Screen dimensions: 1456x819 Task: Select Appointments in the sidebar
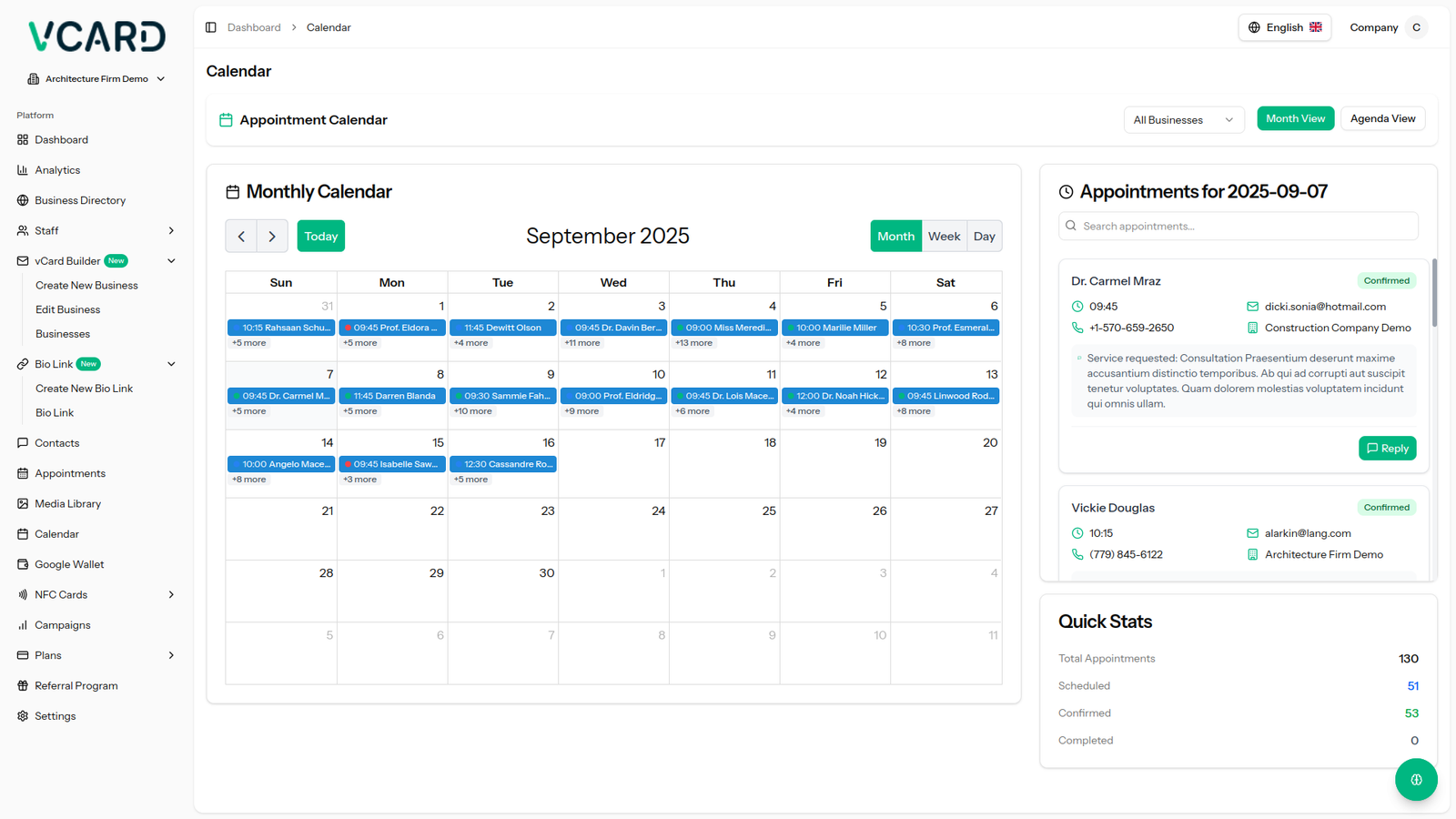click(x=70, y=473)
